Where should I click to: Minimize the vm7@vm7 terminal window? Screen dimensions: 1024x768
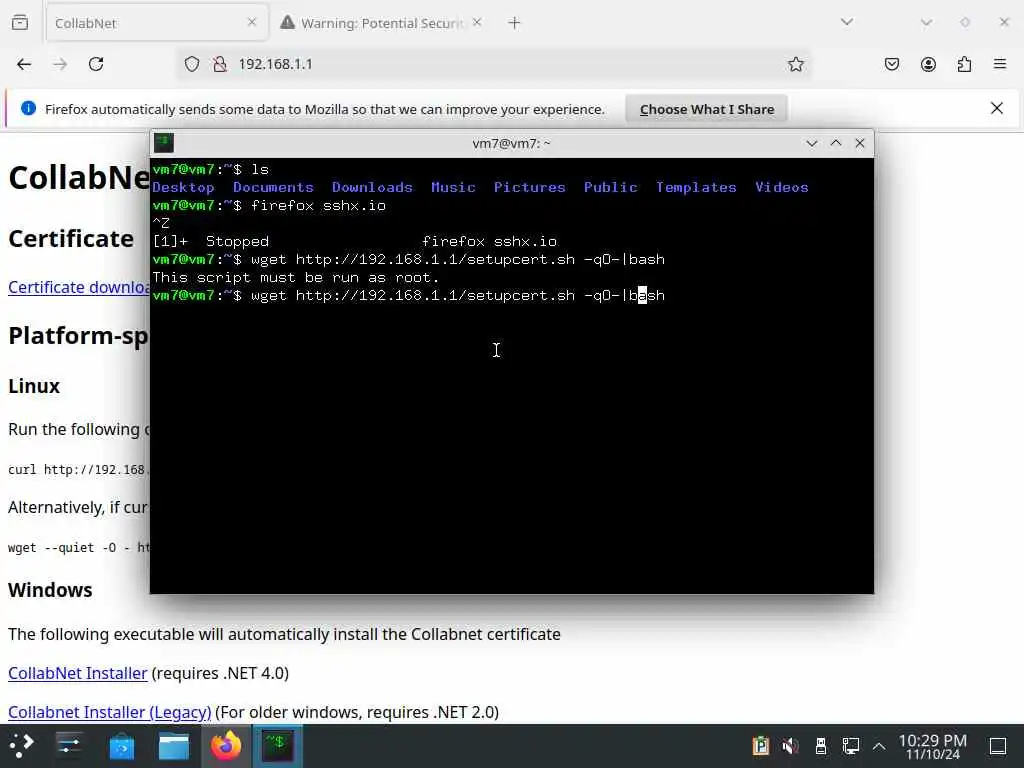point(812,143)
